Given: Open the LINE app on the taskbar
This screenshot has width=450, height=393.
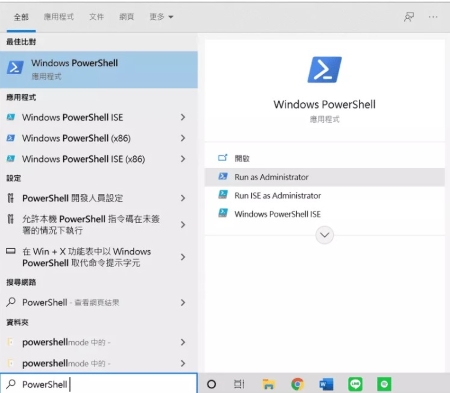Looking at the screenshot, I should 355,384.
